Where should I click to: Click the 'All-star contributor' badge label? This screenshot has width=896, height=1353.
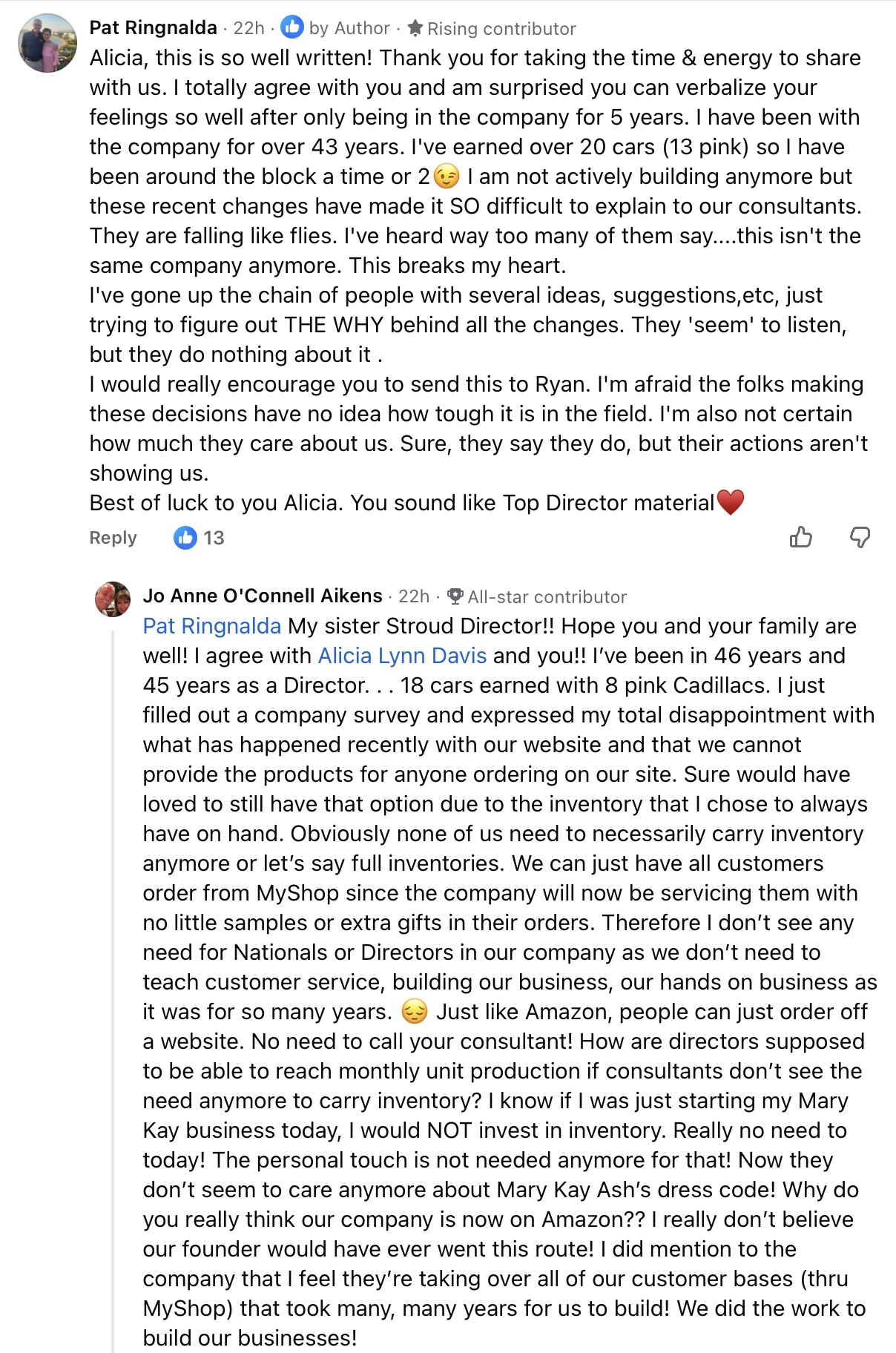(x=547, y=596)
